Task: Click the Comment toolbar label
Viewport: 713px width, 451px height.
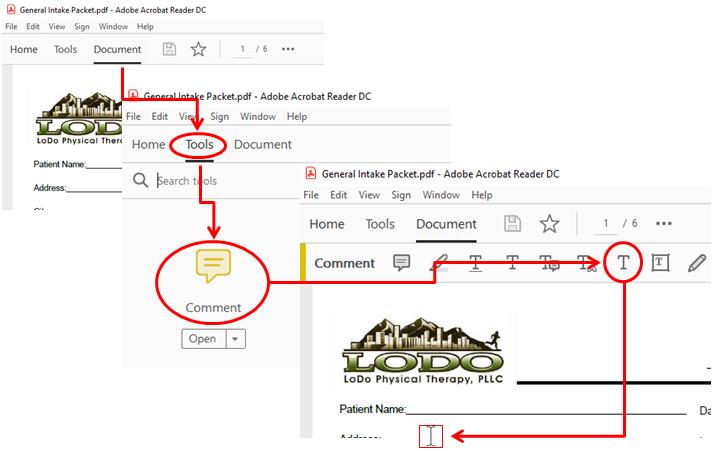Action: click(x=345, y=263)
